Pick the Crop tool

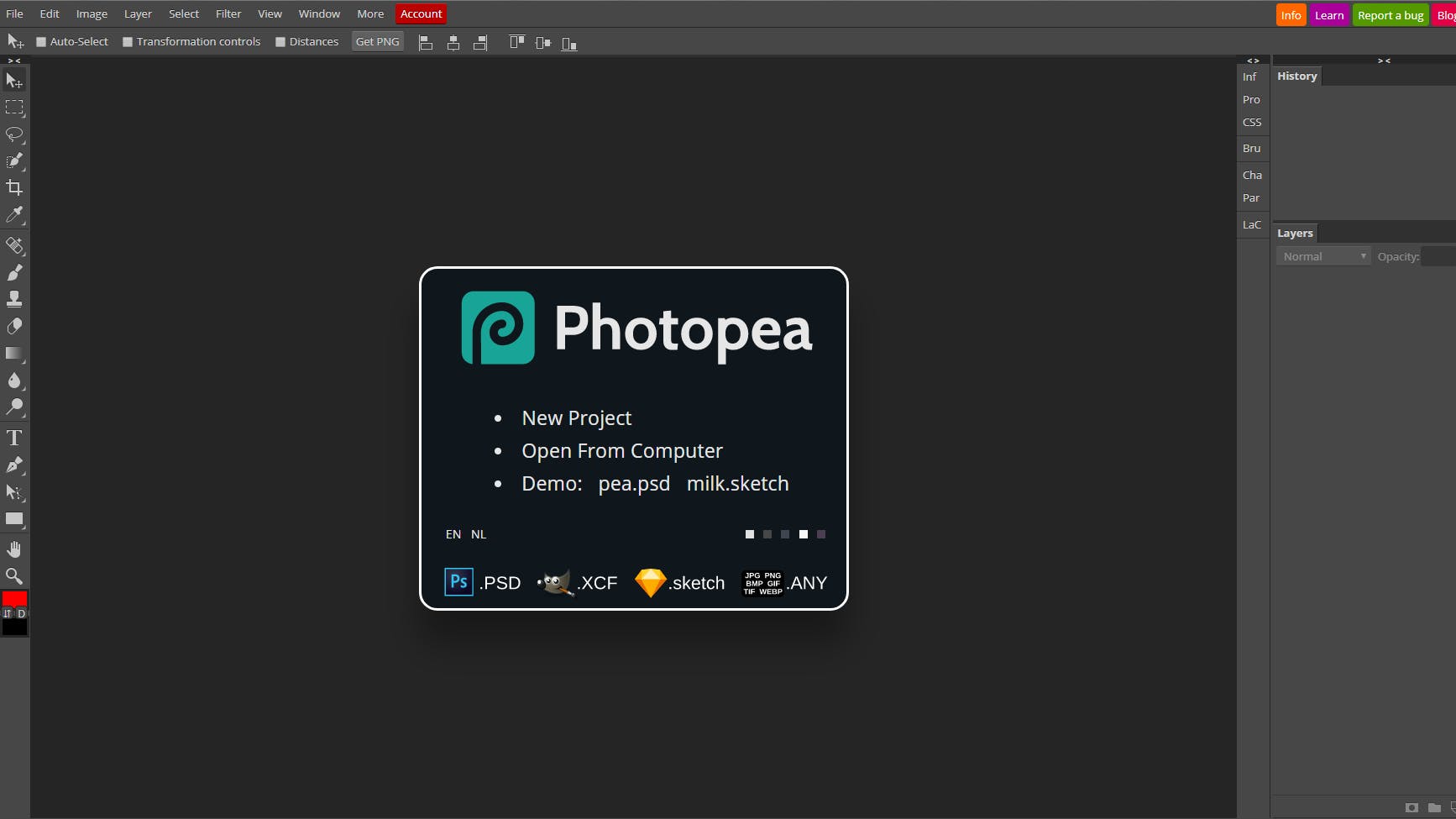pos(13,186)
